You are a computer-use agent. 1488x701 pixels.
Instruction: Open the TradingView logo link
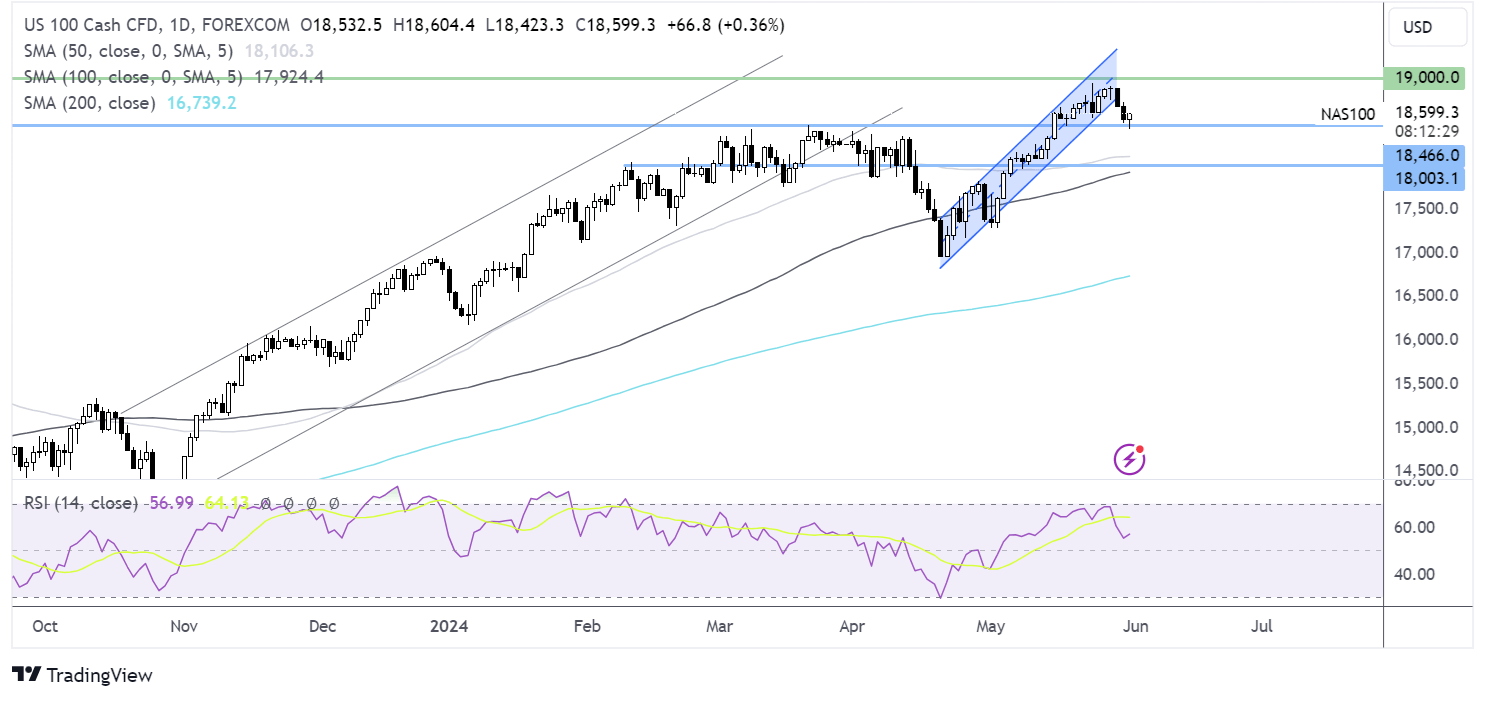click(82, 675)
